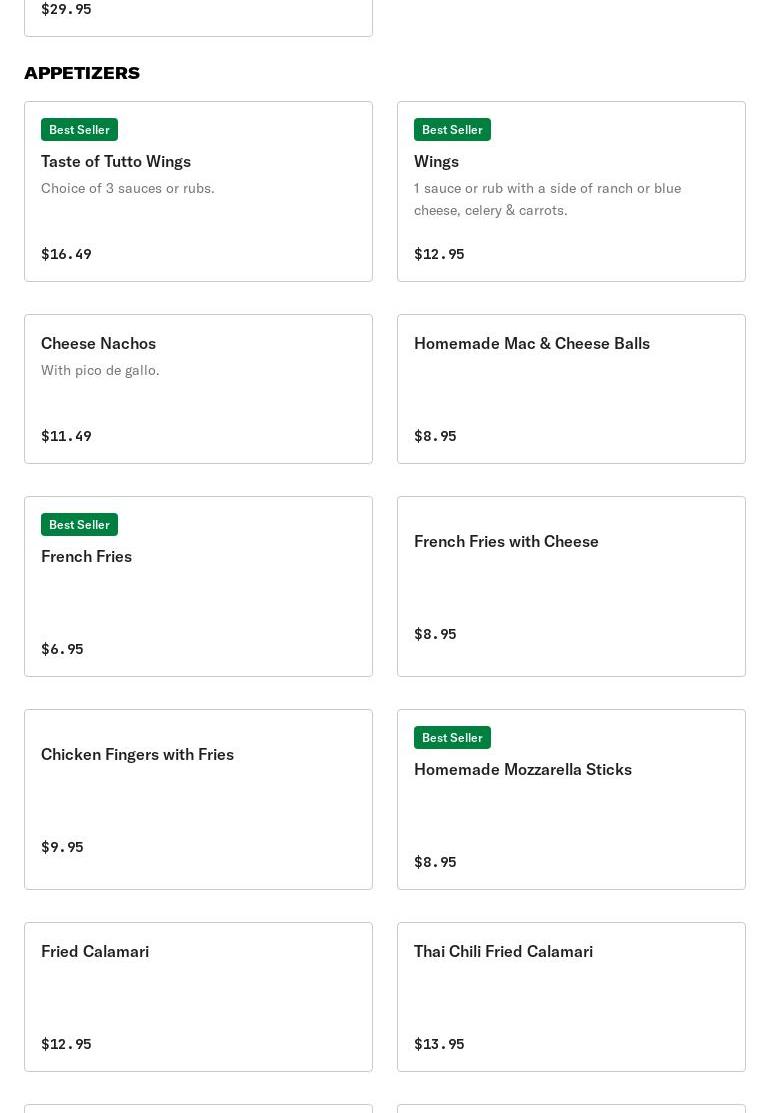Click the Cheese Nachos card
The width and height of the screenshot is (770, 1113).
pyautogui.click(x=198, y=389)
